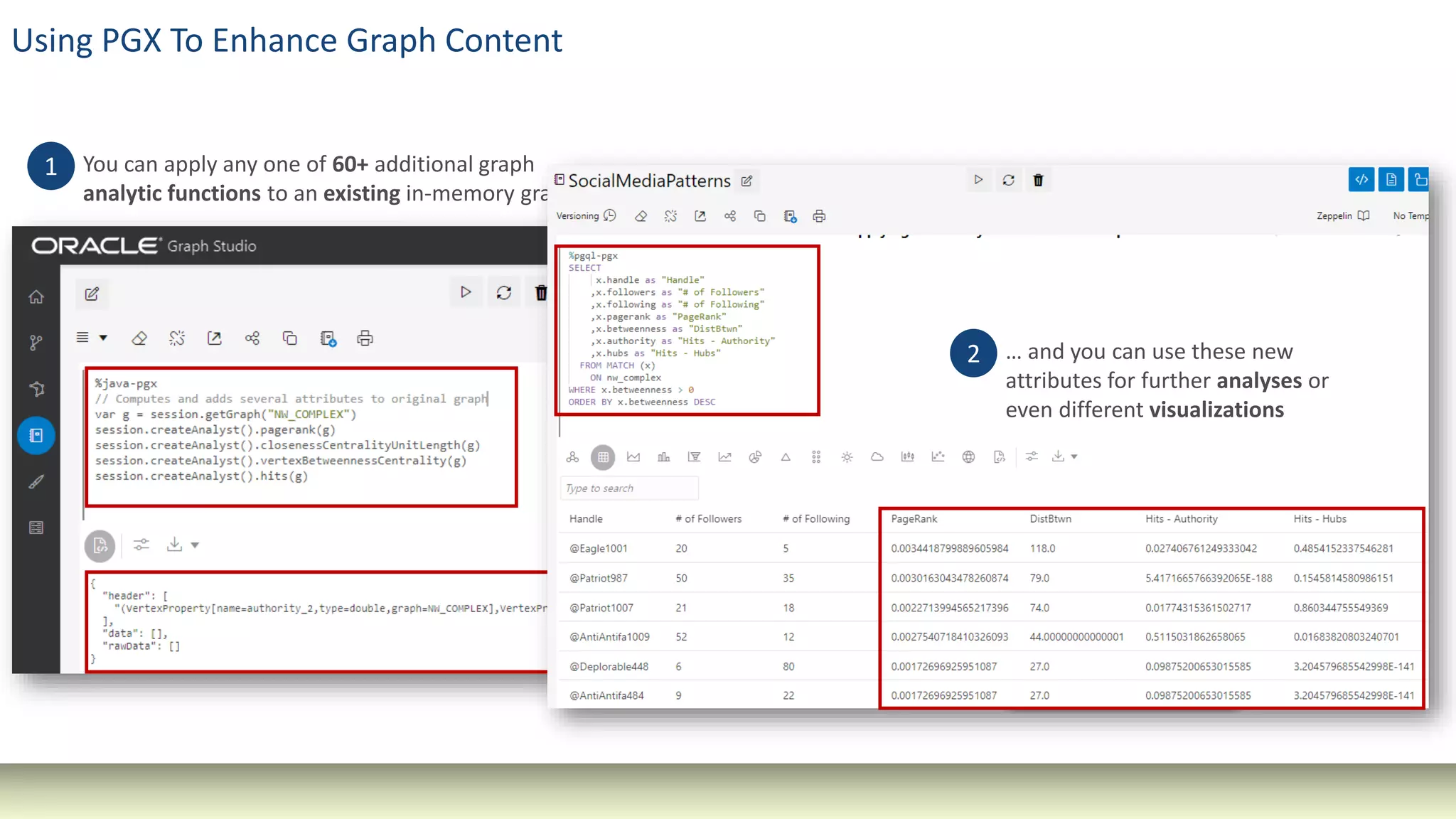Click the print icon in SocialMediaPatterns toolbar
This screenshot has height=819, width=1456.
pyautogui.click(x=819, y=216)
